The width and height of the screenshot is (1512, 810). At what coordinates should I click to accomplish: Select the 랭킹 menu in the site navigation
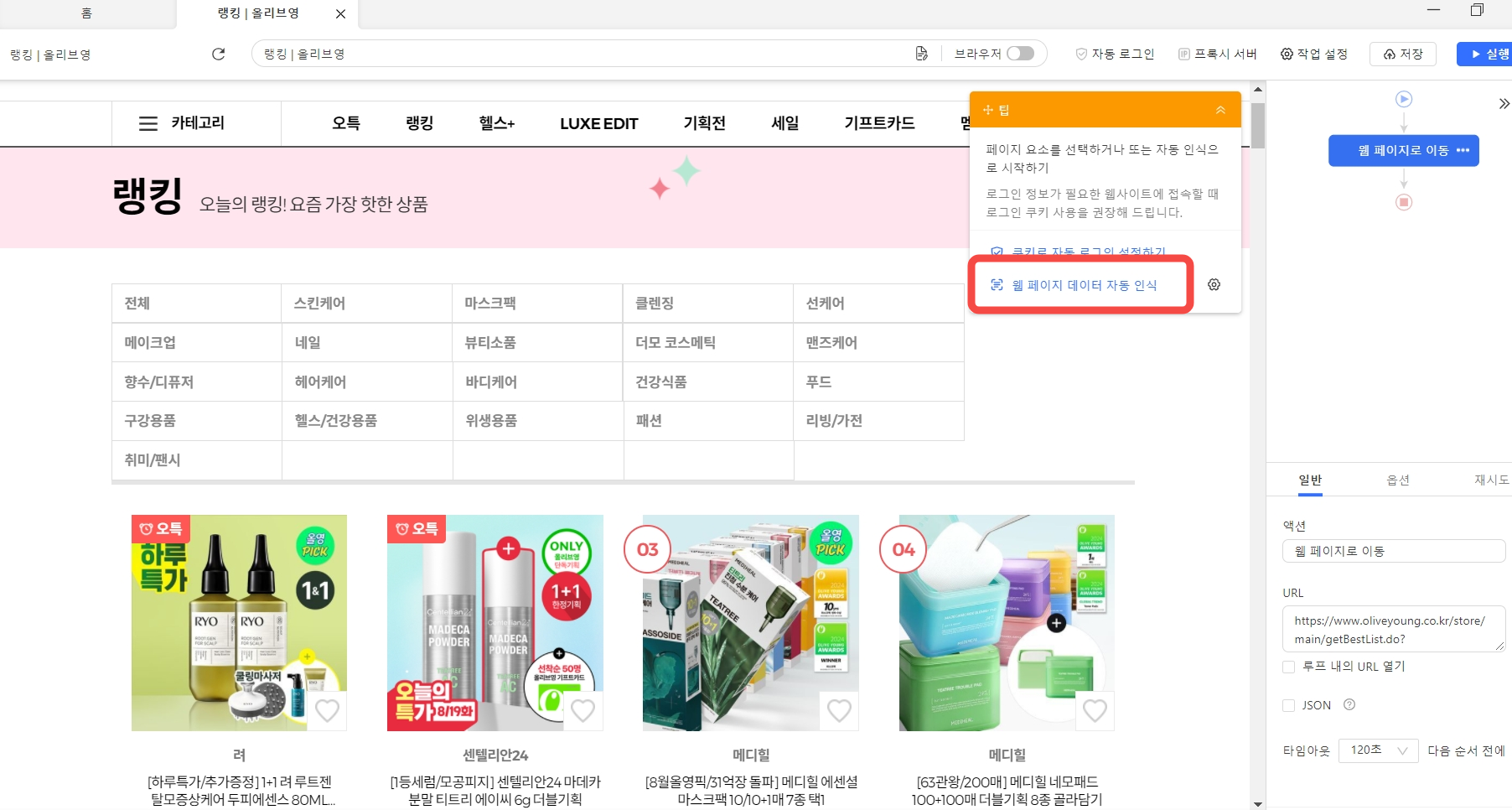419,123
